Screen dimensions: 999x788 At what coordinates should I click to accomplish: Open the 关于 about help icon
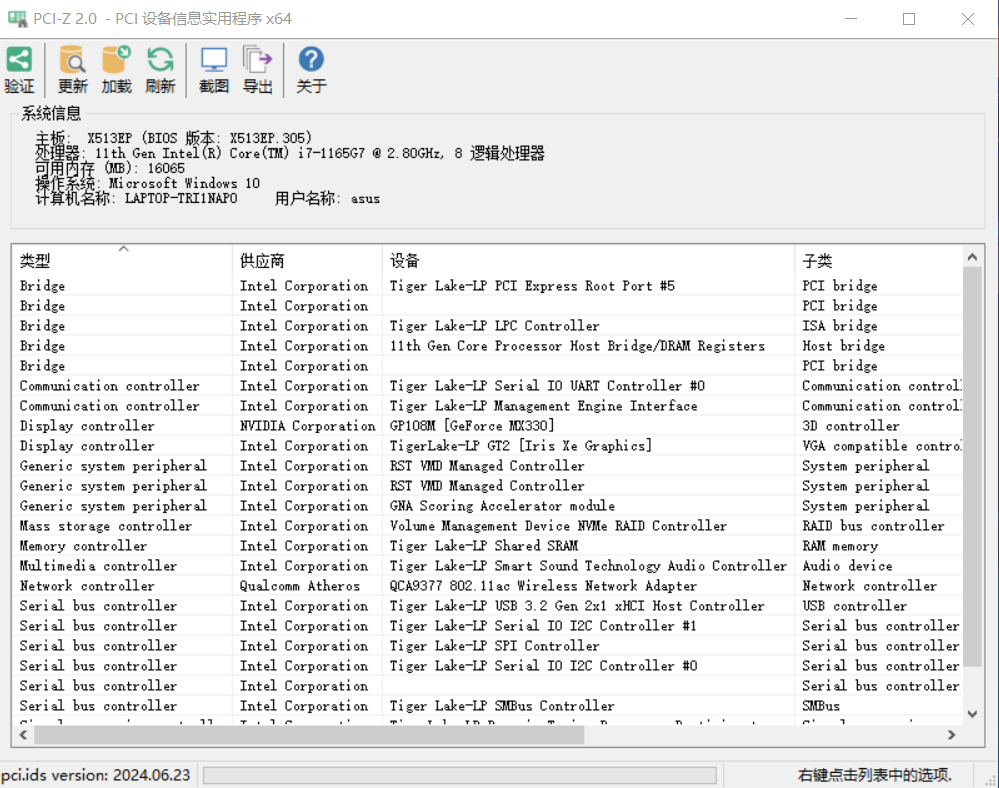(311, 59)
